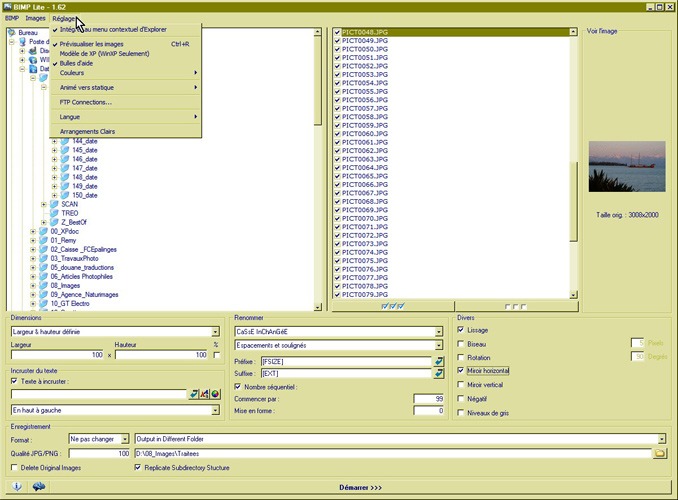
Task: Select FTP Connections... from the menu
Action: tap(85, 101)
